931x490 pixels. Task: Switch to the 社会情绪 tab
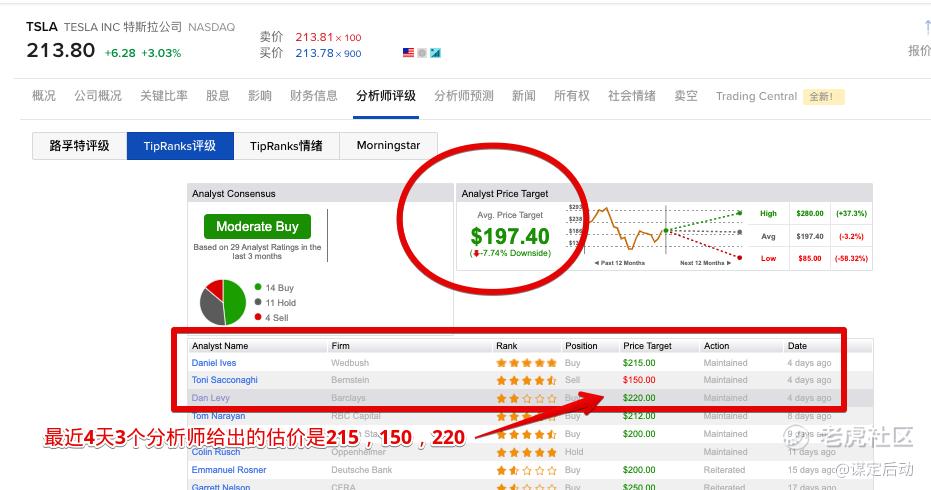pyautogui.click(x=632, y=96)
